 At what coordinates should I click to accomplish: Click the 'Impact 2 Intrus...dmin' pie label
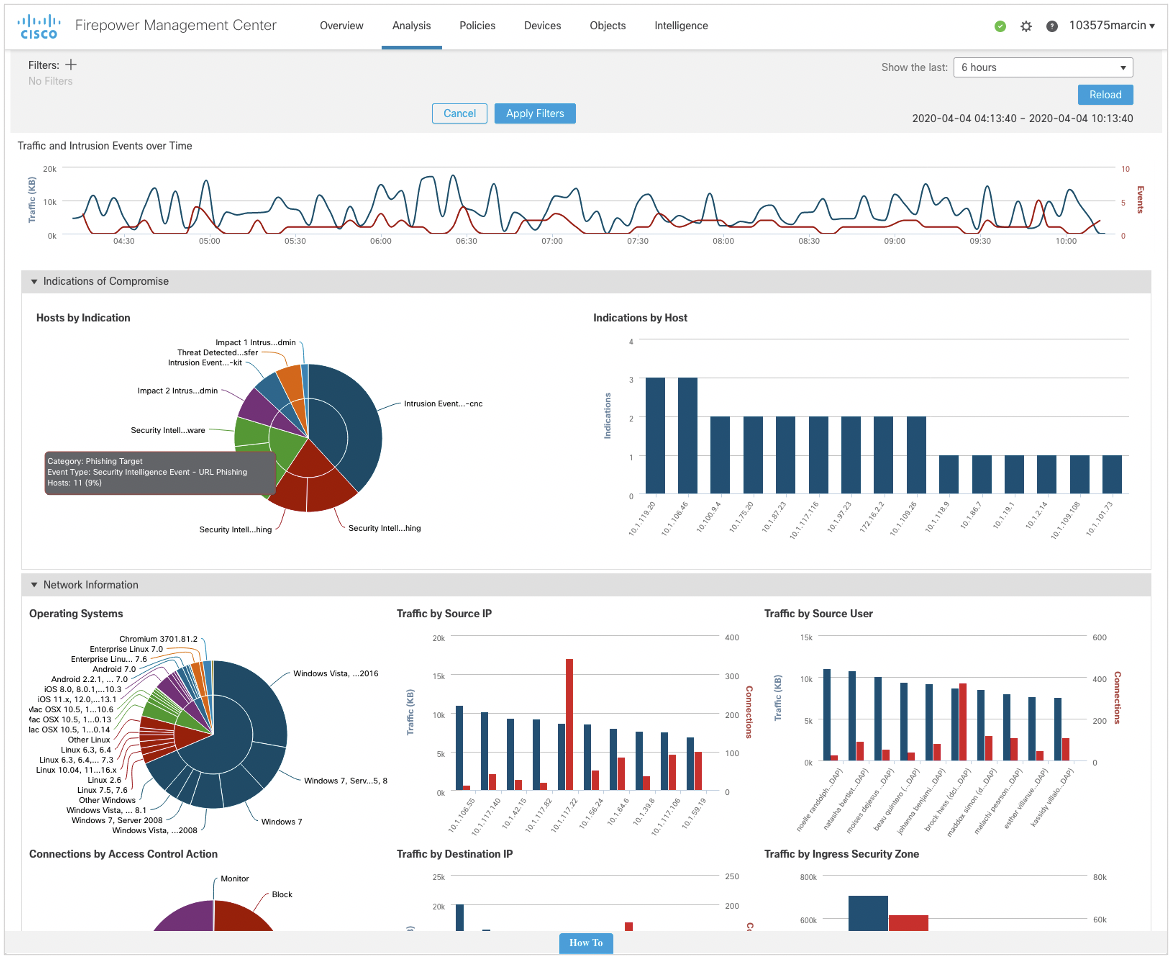click(x=177, y=390)
